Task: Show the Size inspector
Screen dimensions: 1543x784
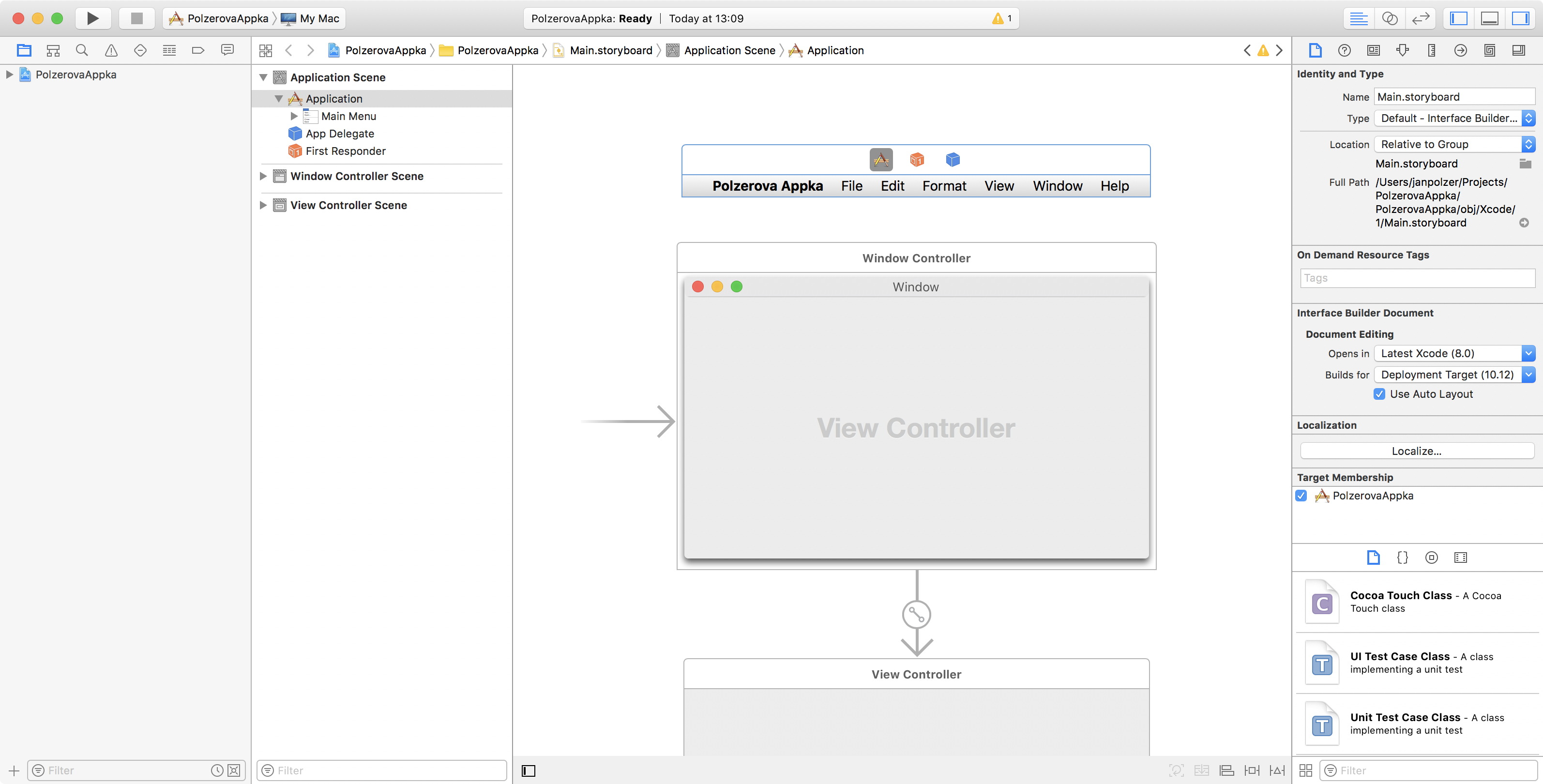Action: click(x=1432, y=50)
